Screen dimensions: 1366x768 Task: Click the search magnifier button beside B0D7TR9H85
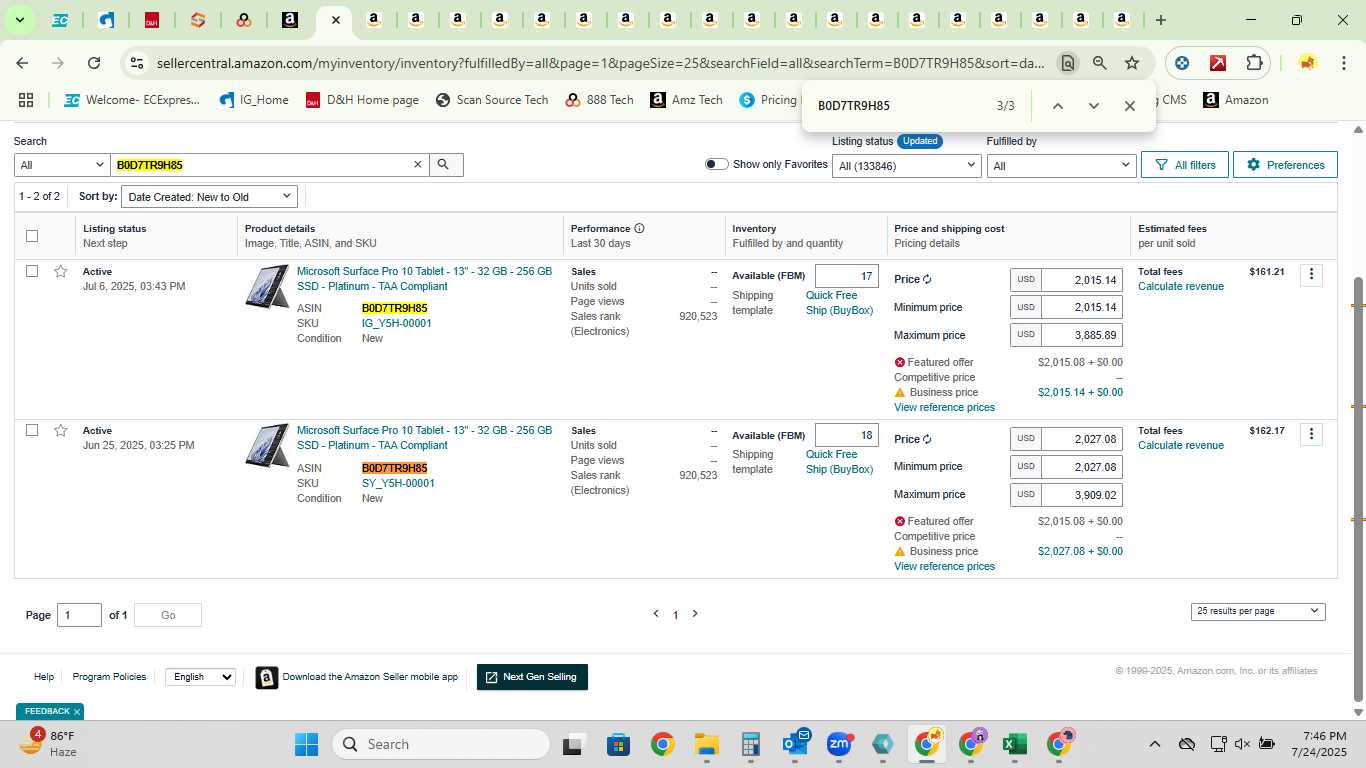446,165
